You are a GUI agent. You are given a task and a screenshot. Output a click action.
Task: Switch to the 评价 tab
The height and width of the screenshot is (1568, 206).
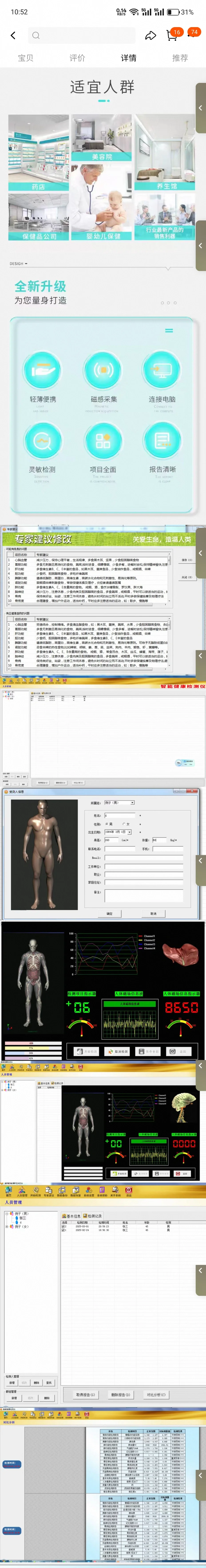click(77, 58)
